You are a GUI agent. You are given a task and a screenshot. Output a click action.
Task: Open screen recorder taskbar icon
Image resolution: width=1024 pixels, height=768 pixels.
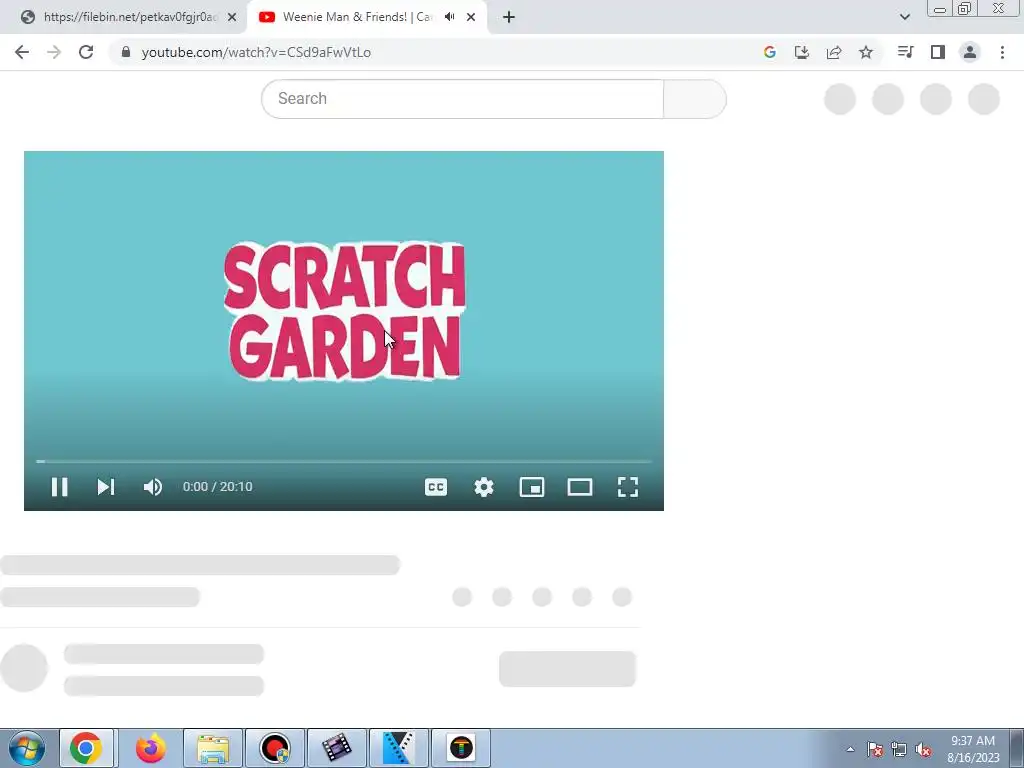pyautogui.click(x=275, y=748)
